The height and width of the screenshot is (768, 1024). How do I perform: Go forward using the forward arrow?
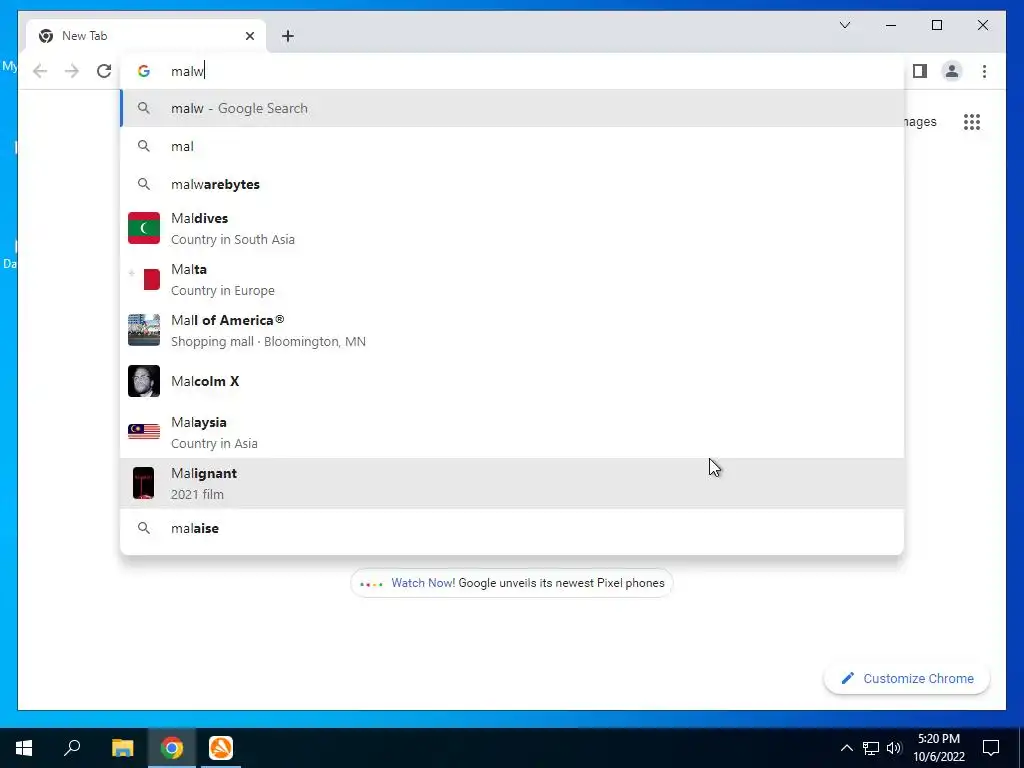tap(72, 71)
